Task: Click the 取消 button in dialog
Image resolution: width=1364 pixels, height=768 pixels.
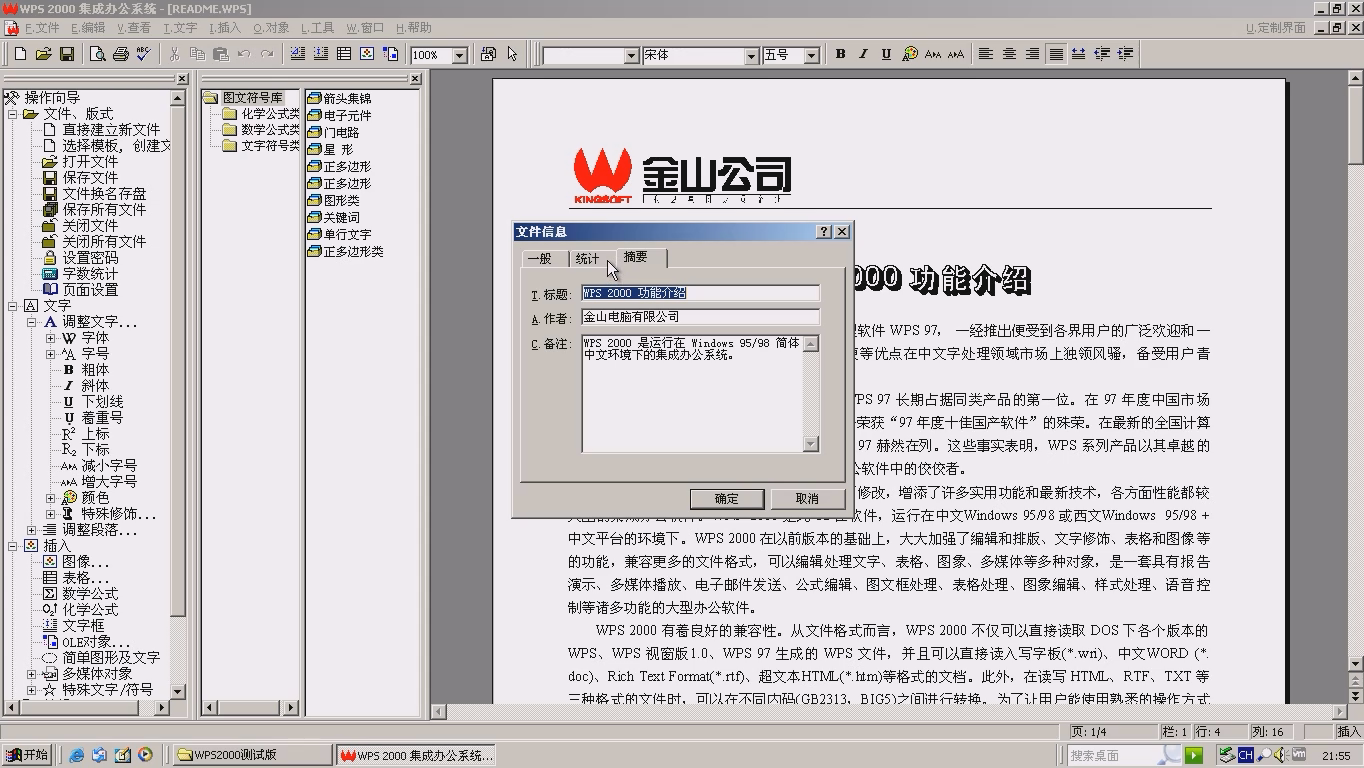Action: (807, 499)
